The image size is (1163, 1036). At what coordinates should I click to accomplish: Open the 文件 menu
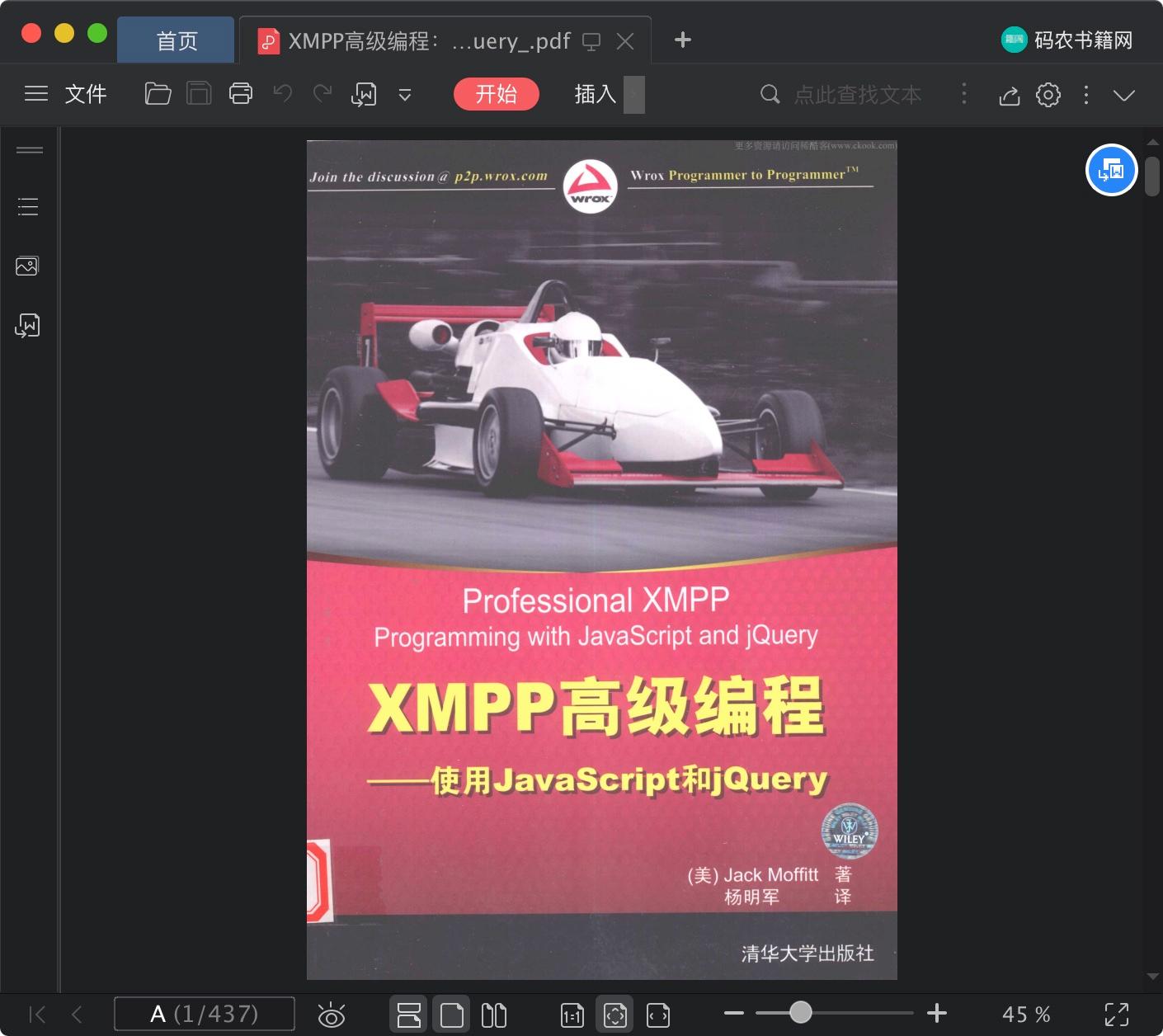(86, 94)
